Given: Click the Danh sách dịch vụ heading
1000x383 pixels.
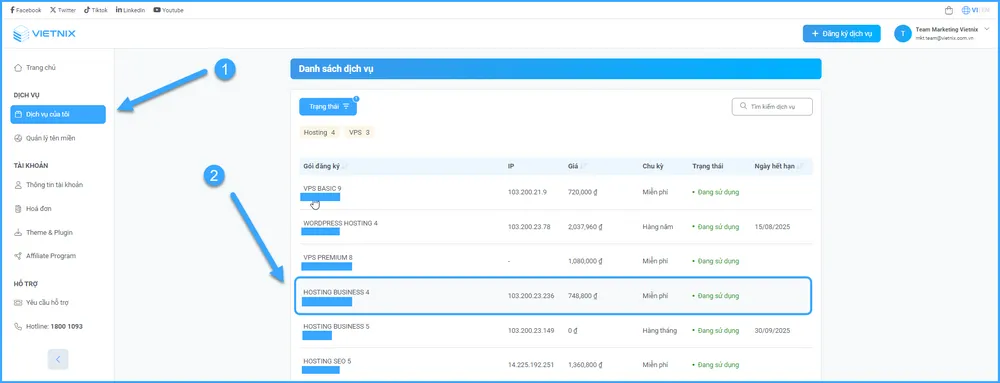Looking at the screenshot, I should 335,69.
